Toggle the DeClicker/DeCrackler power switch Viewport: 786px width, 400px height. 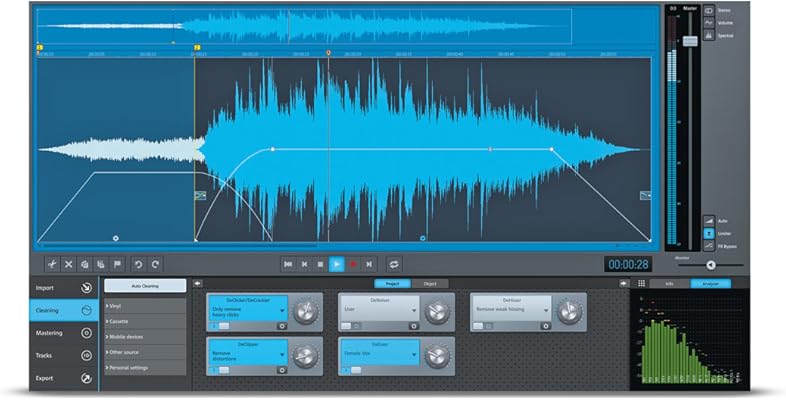coord(223,326)
